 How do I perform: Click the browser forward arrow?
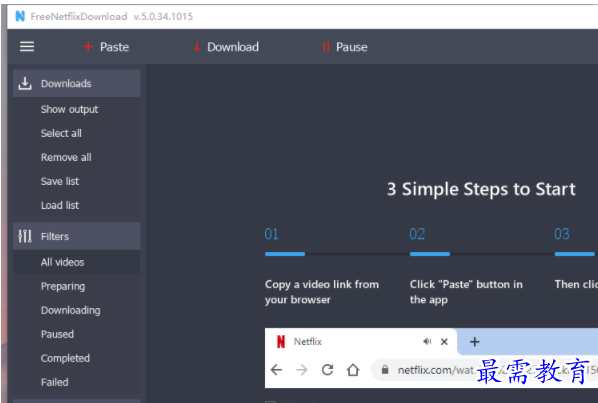(x=302, y=369)
